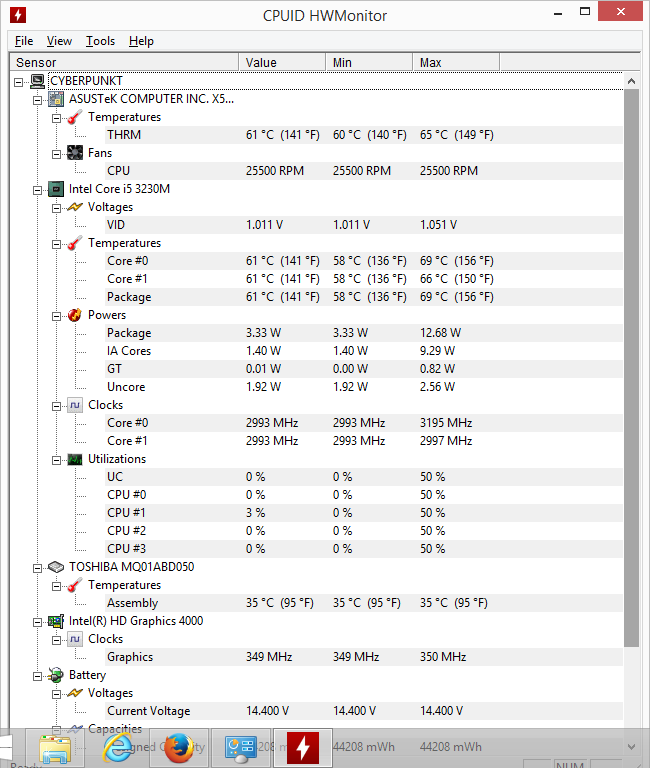Select the UC utilization row
The width and height of the screenshot is (650, 768).
pos(363,477)
